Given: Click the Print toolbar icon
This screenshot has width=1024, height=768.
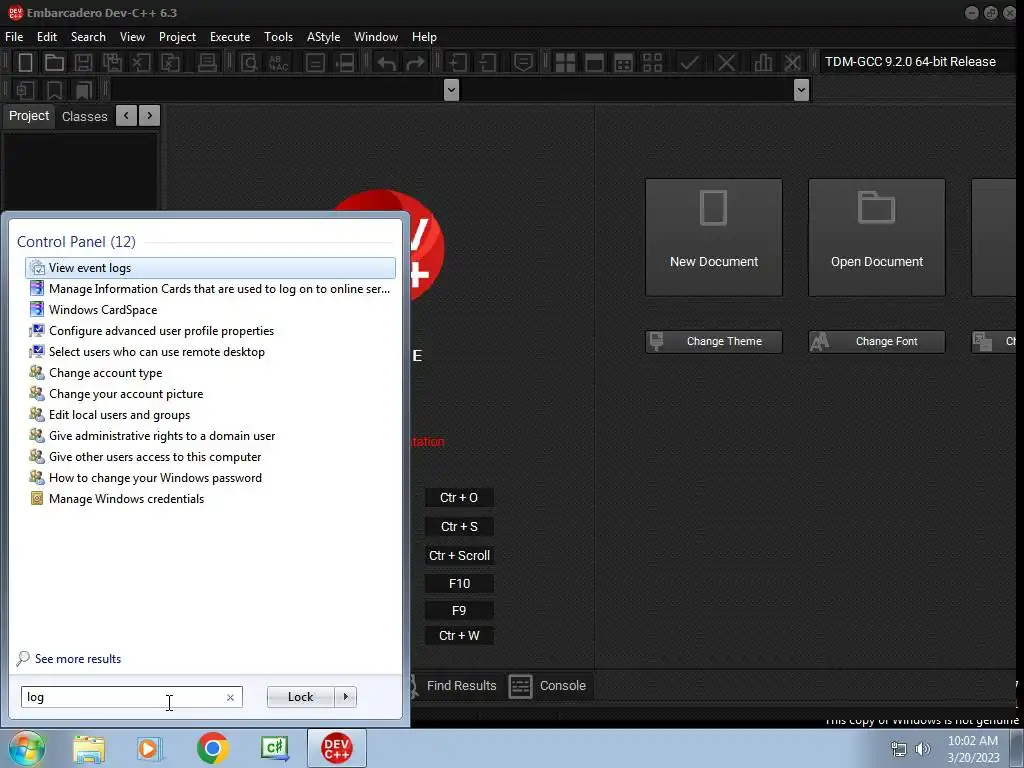Looking at the screenshot, I should click(207, 62).
